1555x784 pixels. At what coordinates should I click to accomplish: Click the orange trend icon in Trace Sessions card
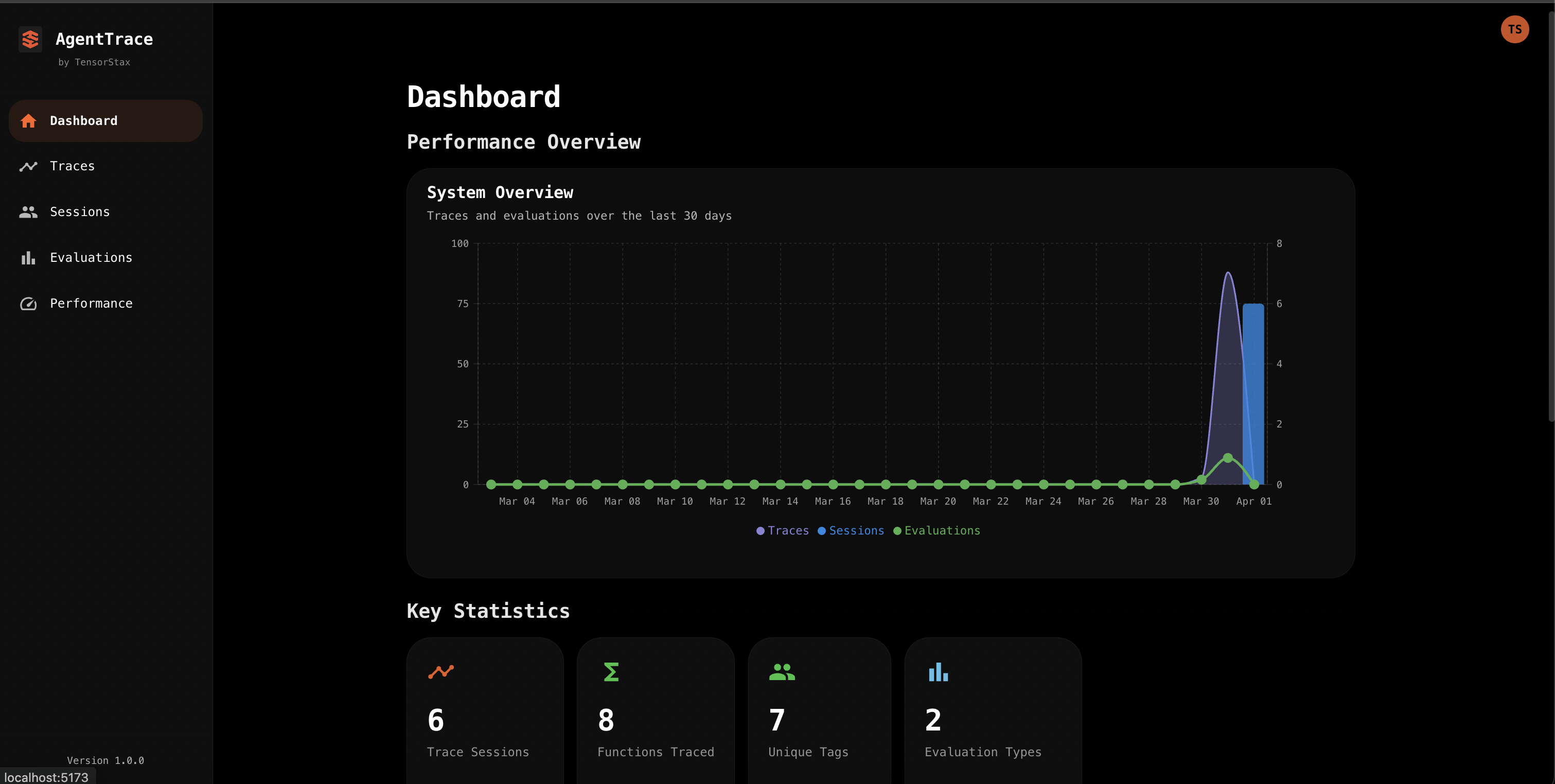click(x=440, y=672)
